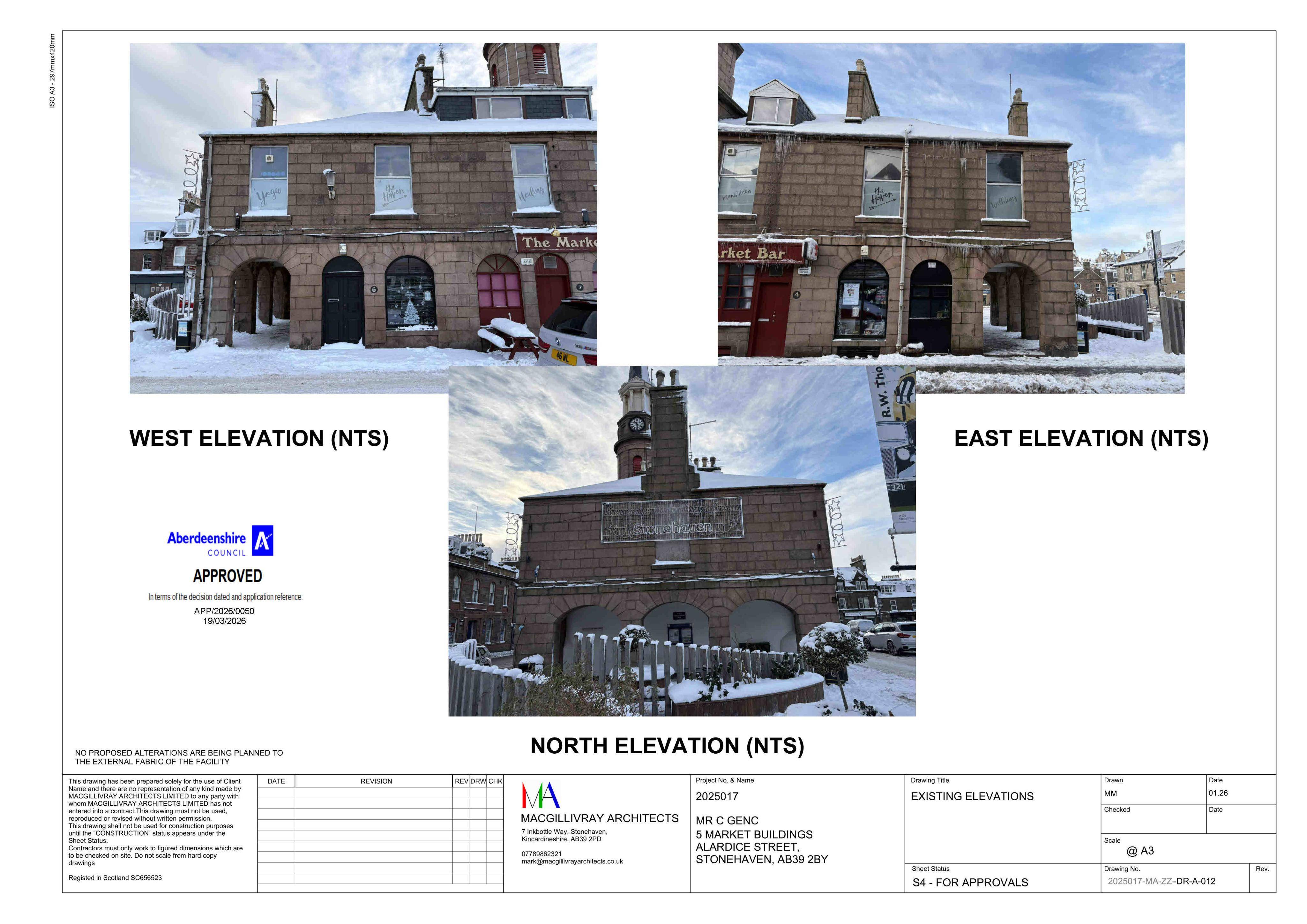Click the Aberdeenshire Council logo

220,541
